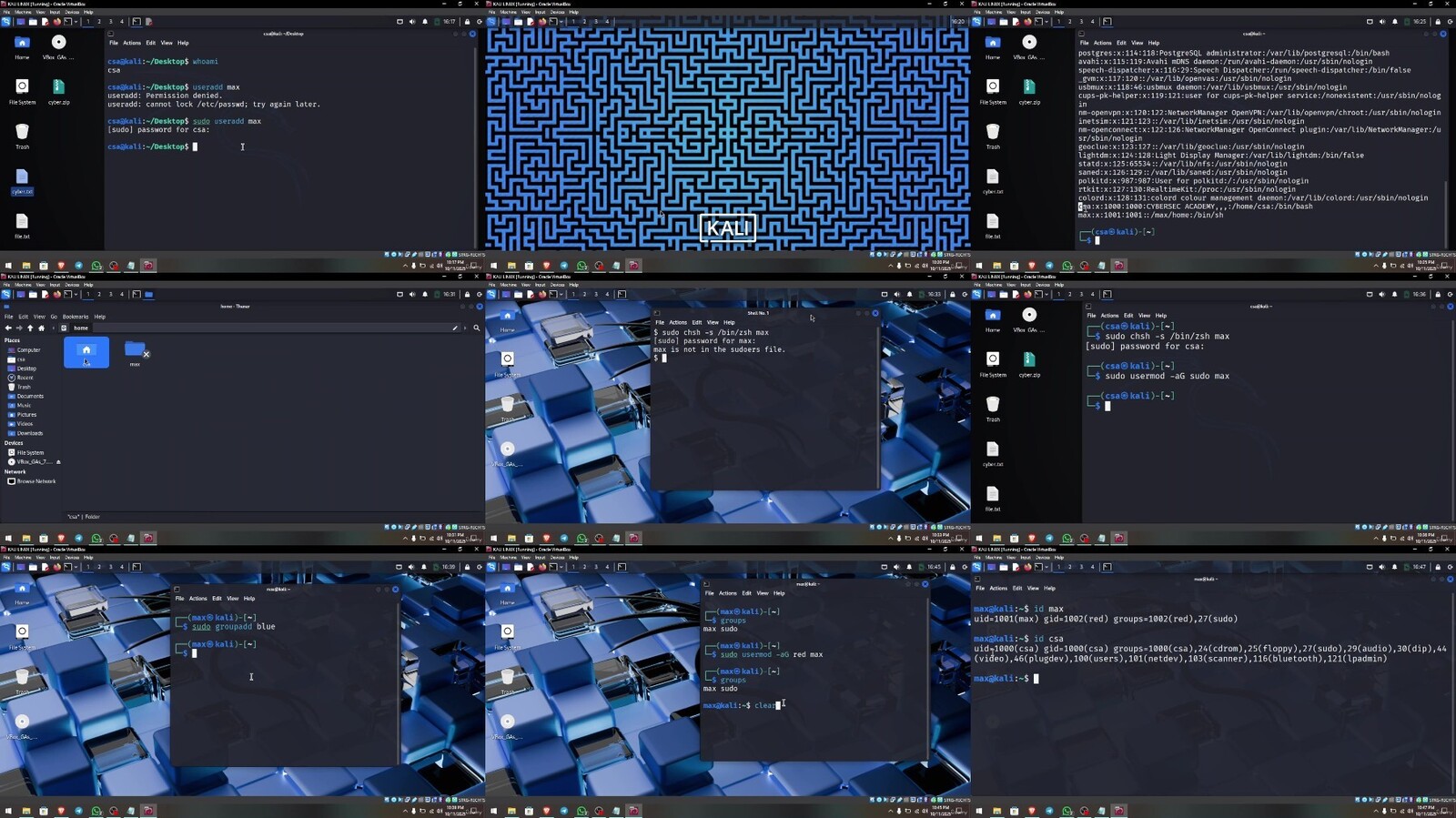Open the parent folder in Thunar

(x=30, y=328)
